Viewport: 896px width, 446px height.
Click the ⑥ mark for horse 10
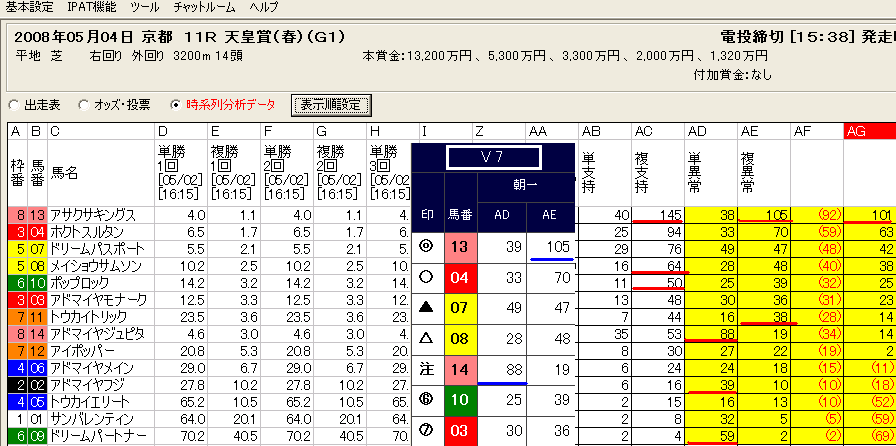(x=426, y=400)
